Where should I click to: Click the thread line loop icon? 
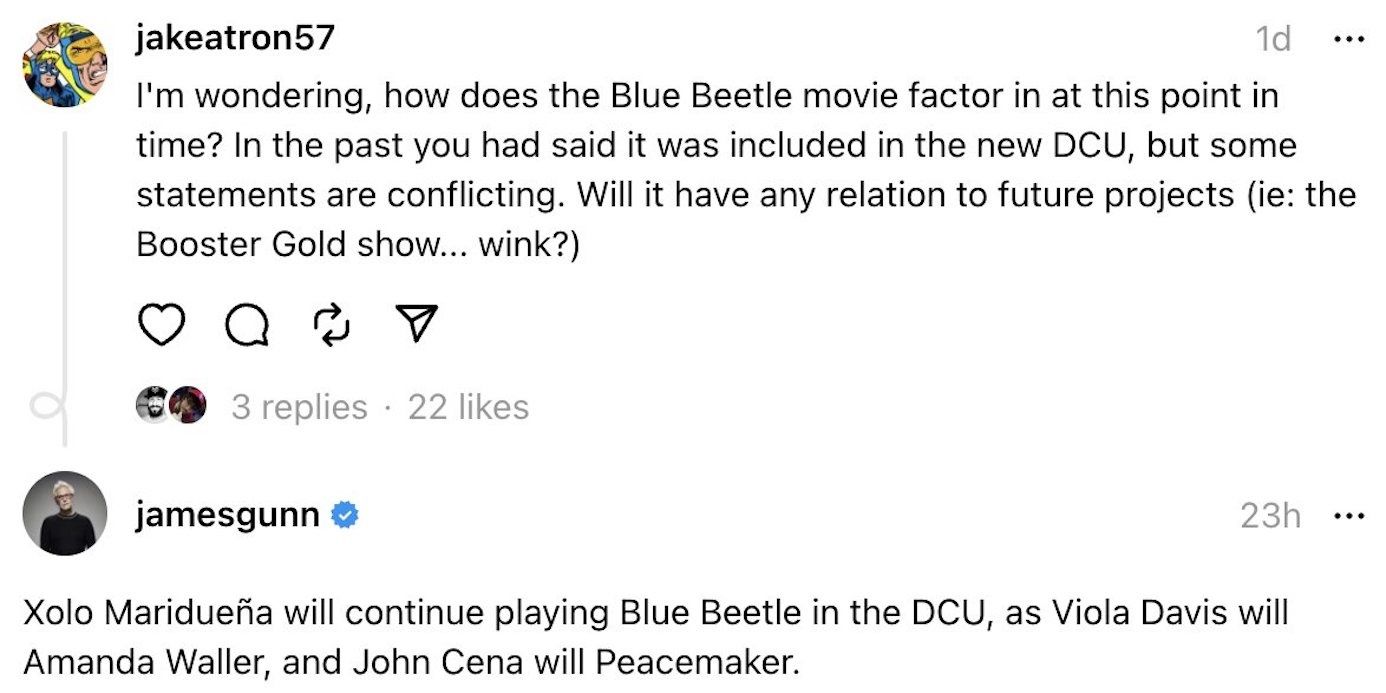point(48,407)
